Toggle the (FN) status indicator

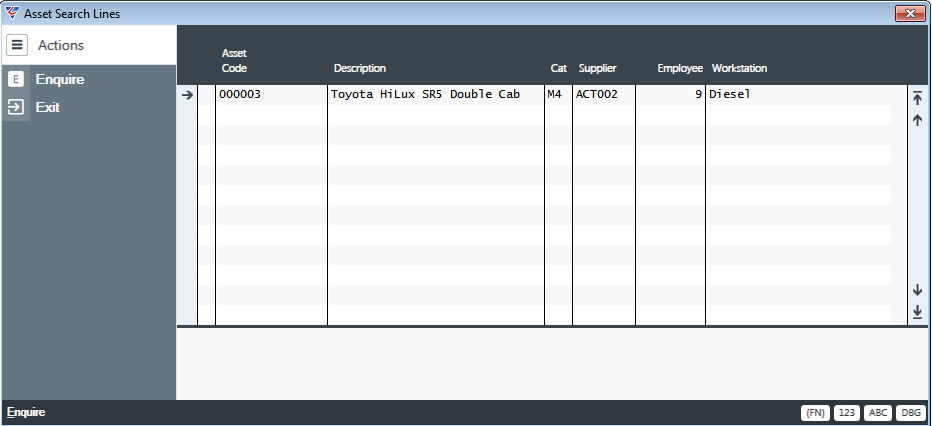point(816,412)
